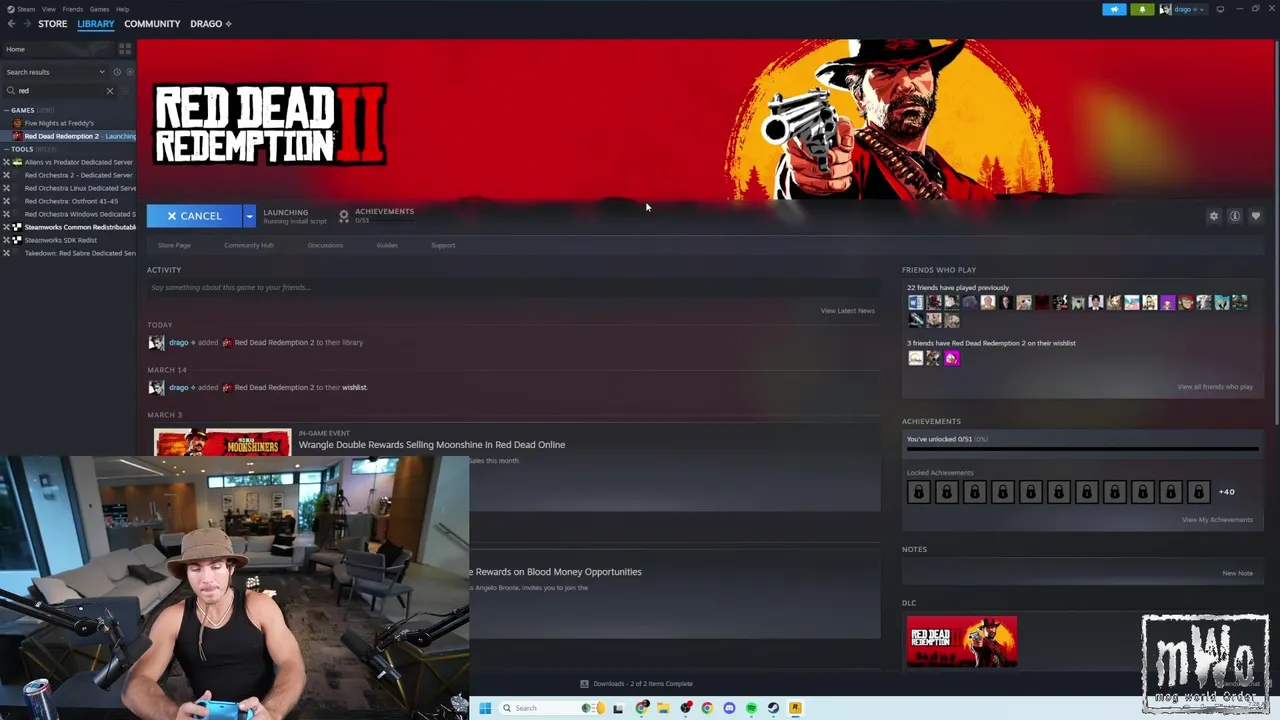
Task: Open the Red Dead Redemption DLC thumbnail
Action: [962, 642]
